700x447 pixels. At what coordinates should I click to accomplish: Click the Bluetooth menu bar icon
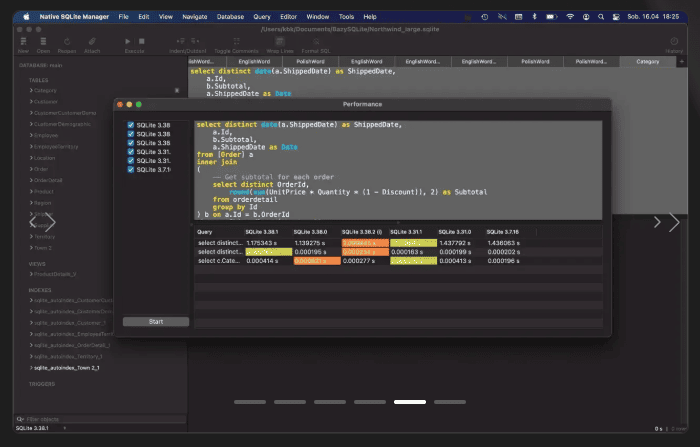pos(534,17)
